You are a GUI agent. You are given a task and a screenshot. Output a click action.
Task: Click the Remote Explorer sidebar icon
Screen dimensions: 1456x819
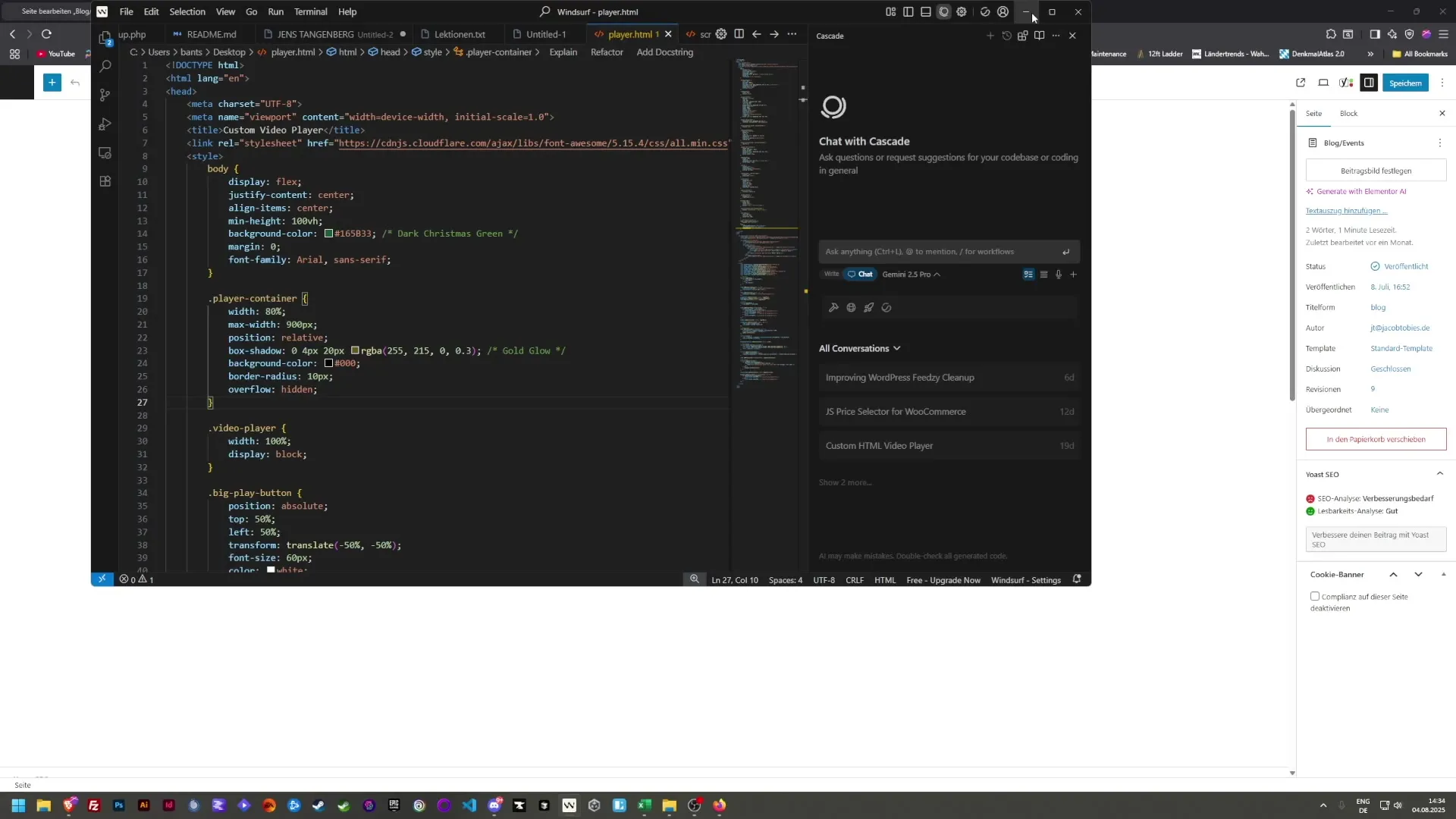(105, 153)
